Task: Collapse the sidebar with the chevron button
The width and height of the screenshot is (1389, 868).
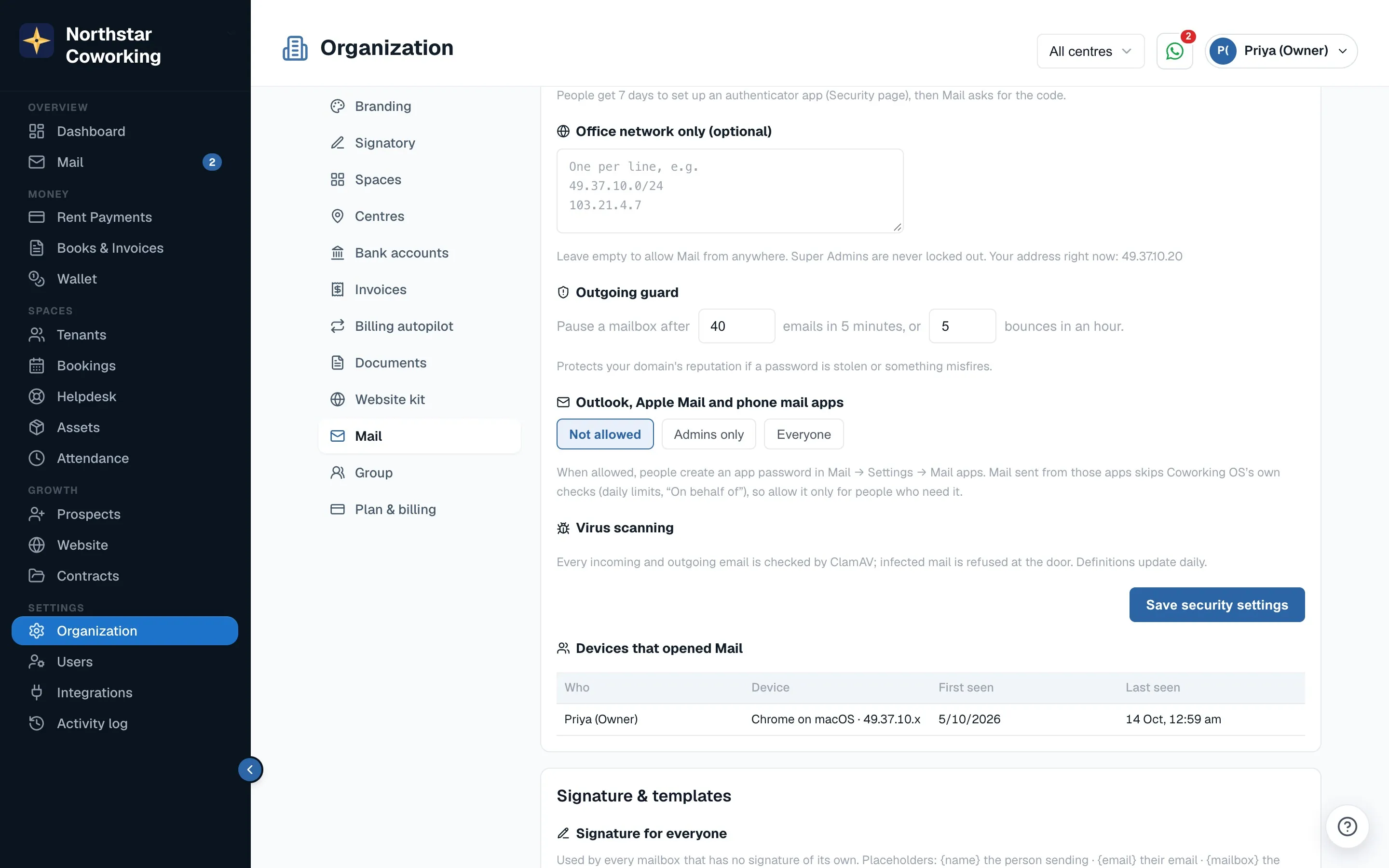Action: [250, 770]
